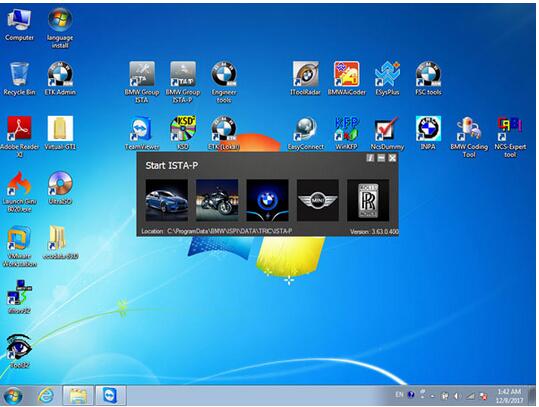Click the network signal tray icon
Image resolution: width=539 pixels, height=407 pixels.
coord(470,396)
